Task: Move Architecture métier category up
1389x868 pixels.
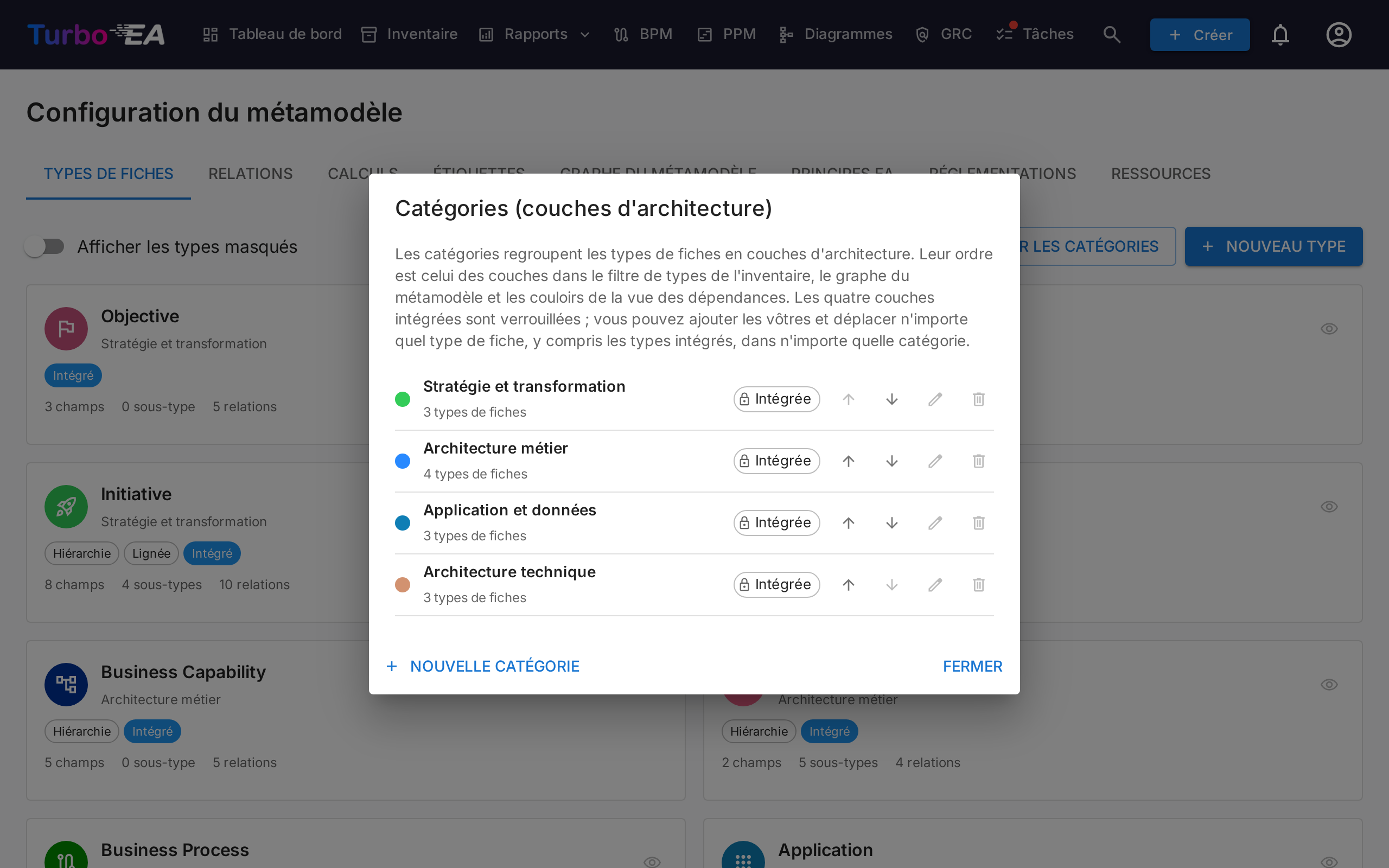Action: 849,461
